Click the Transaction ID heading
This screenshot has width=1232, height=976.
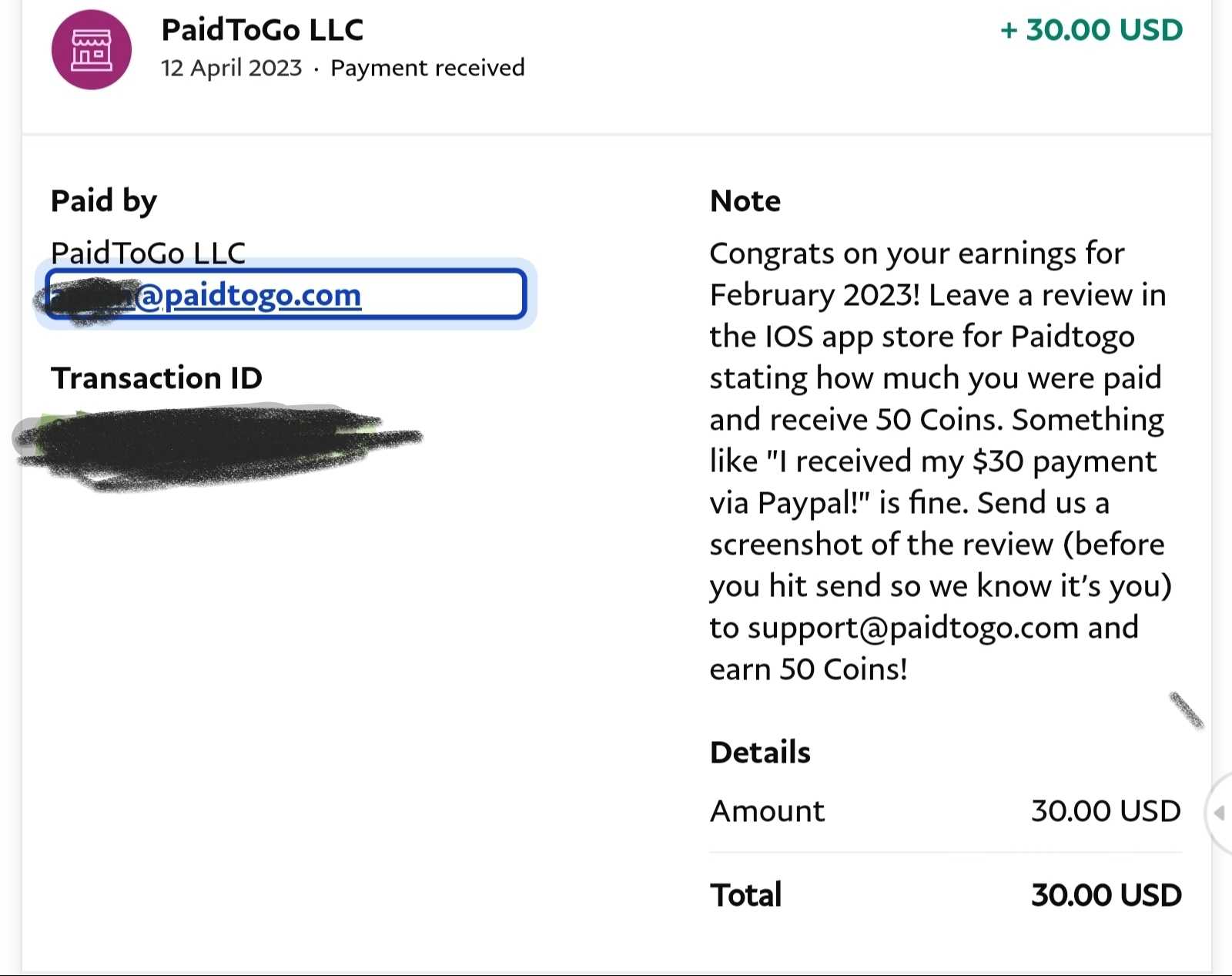pos(156,378)
